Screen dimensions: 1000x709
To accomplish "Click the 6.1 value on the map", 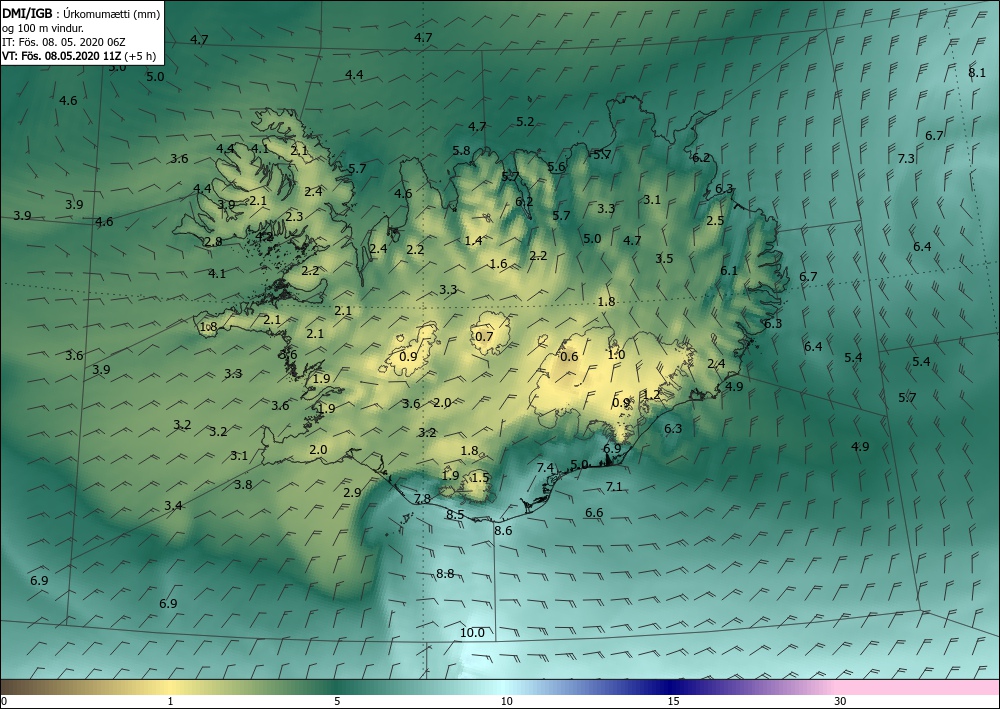I will click(x=729, y=270).
